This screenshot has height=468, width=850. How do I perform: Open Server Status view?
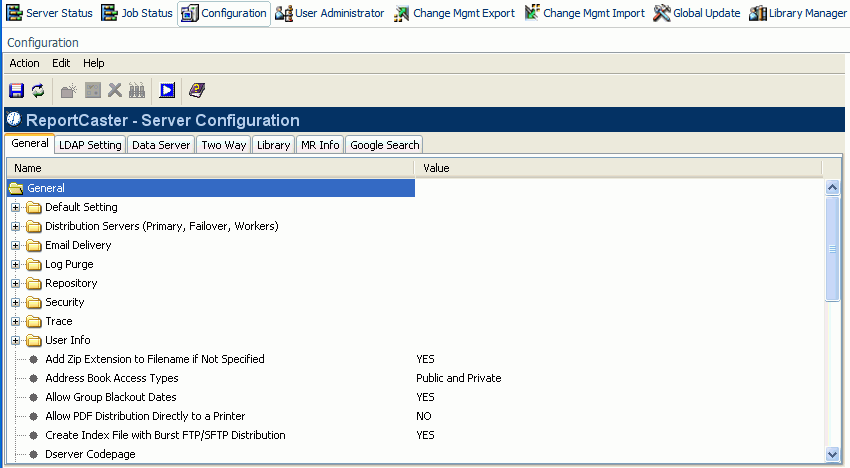[49, 13]
